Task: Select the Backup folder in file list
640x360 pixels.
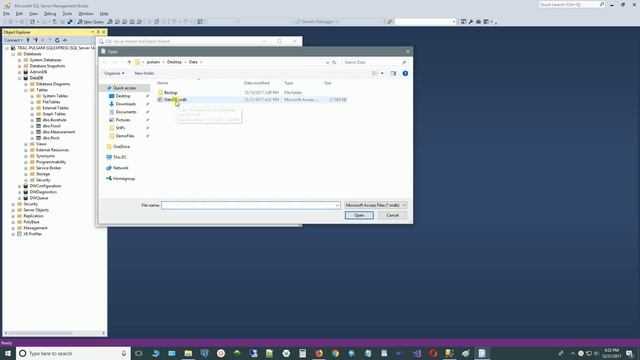Action: (170, 93)
